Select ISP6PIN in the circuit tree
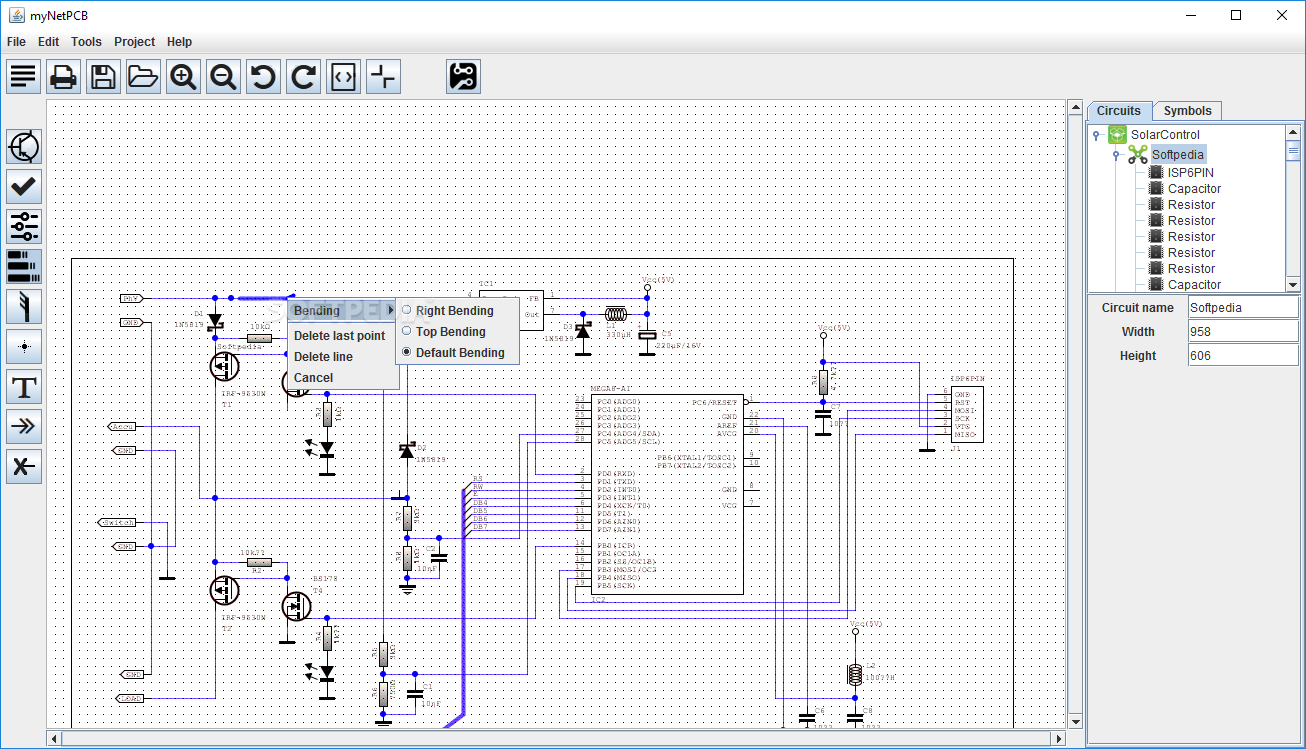The height and width of the screenshot is (749, 1306). (x=1190, y=172)
